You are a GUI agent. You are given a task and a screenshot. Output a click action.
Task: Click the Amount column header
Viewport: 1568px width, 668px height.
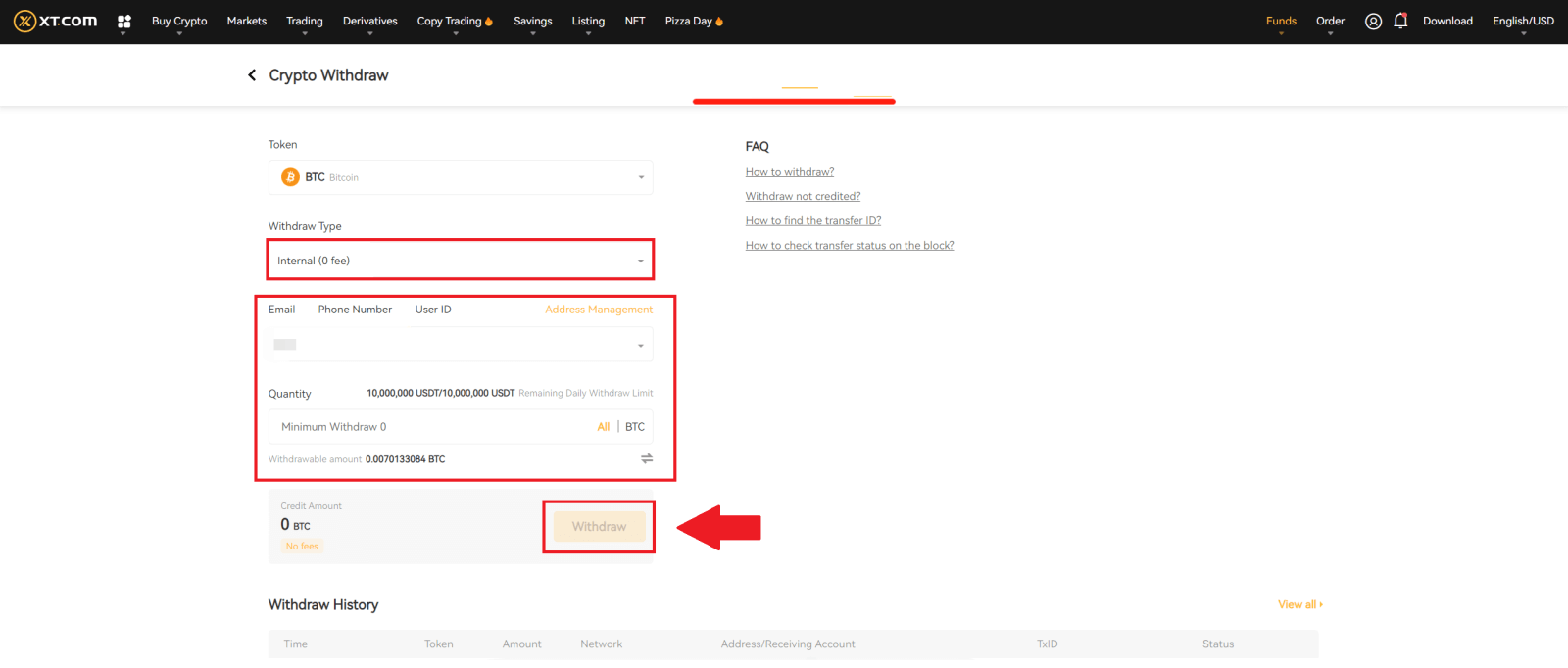521,644
